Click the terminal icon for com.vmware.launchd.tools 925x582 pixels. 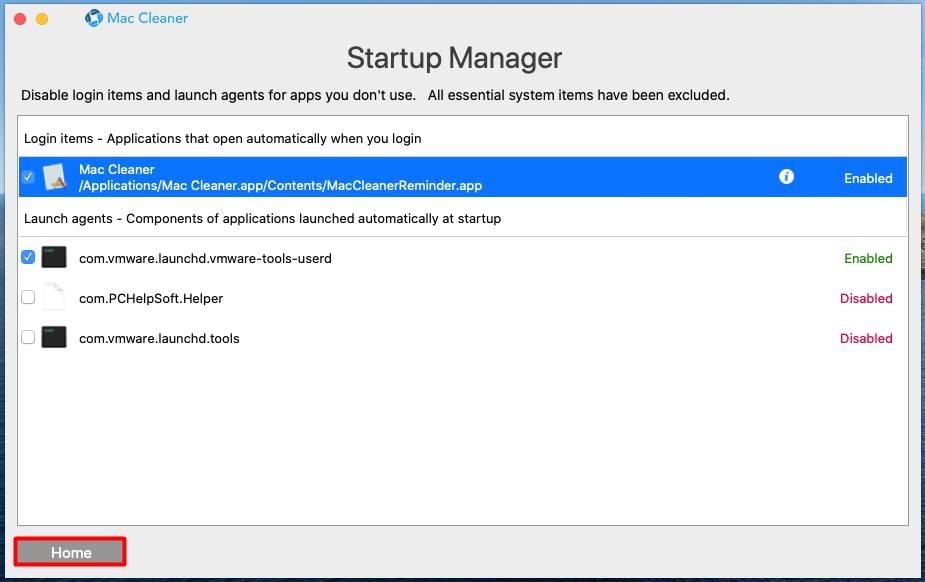point(54,337)
